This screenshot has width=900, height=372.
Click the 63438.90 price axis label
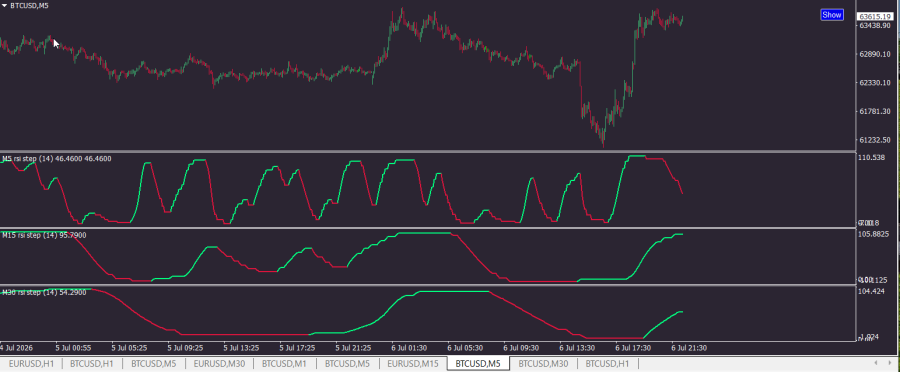(x=876, y=26)
